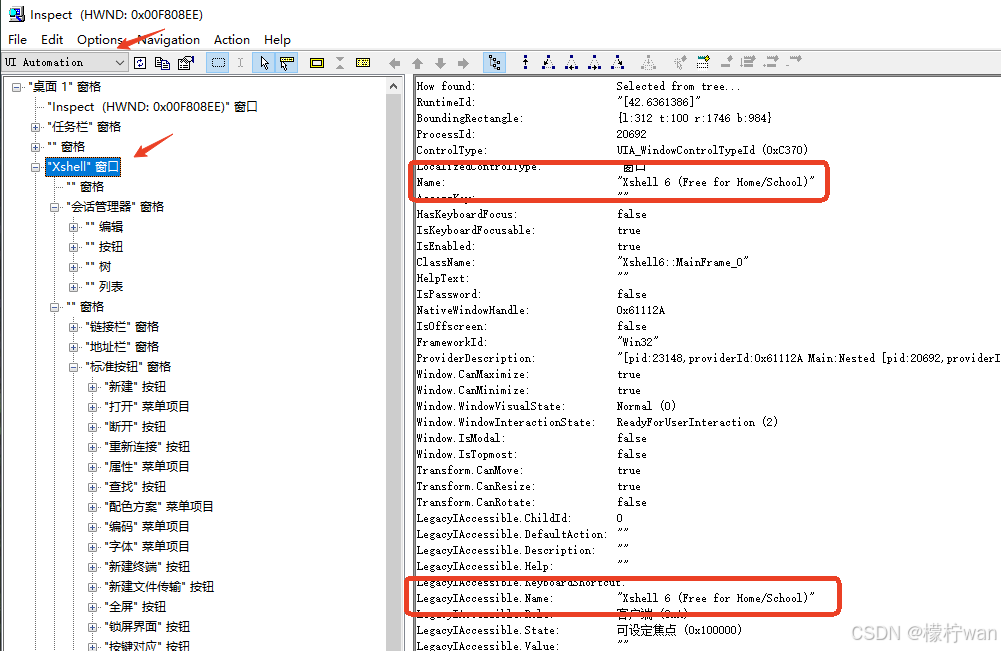The width and height of the screenshot is (1001, 651).
Task: Click the Navigate to Parent up-arrow icon
Action: [417, 62]
